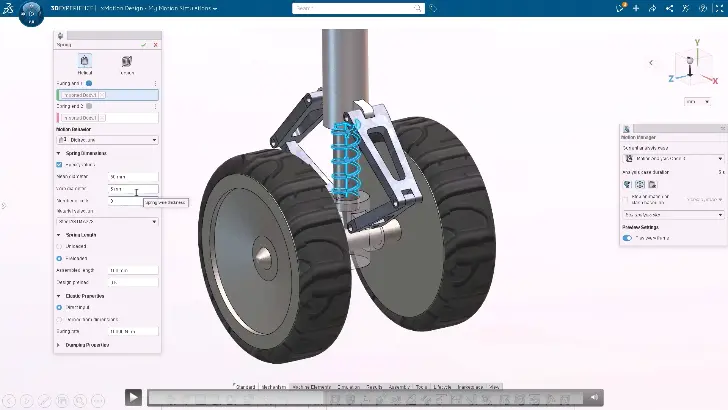728x410 pixels.
Task: Toggle the Preview Settings switch
Action: click(x=628, y=238)
